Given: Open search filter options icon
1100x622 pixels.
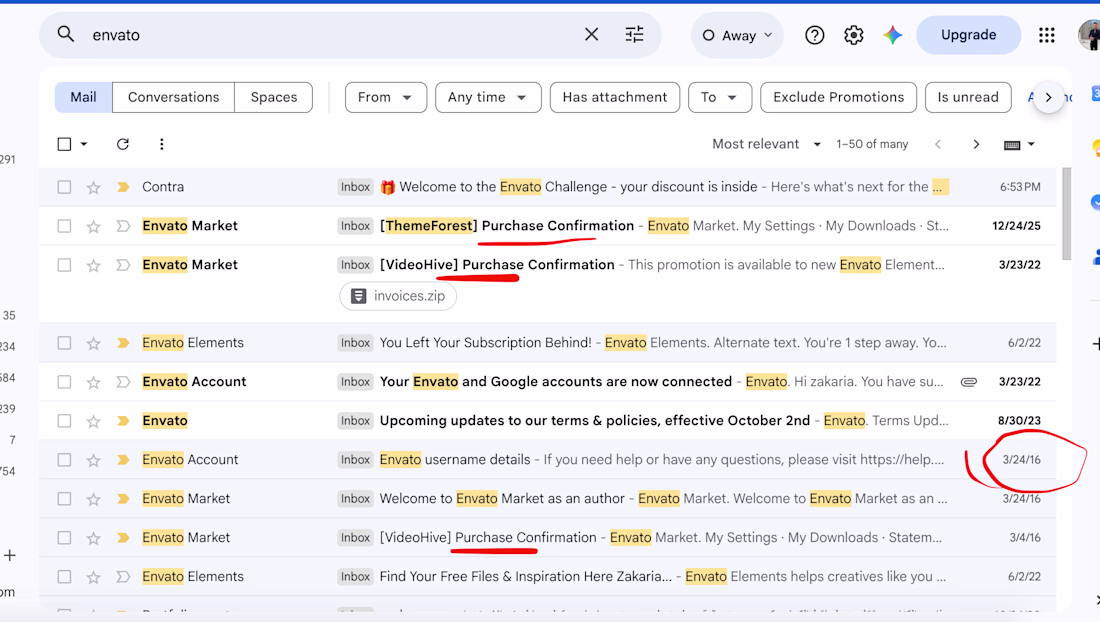Looking at the screenshot, I should pos(634,34).
